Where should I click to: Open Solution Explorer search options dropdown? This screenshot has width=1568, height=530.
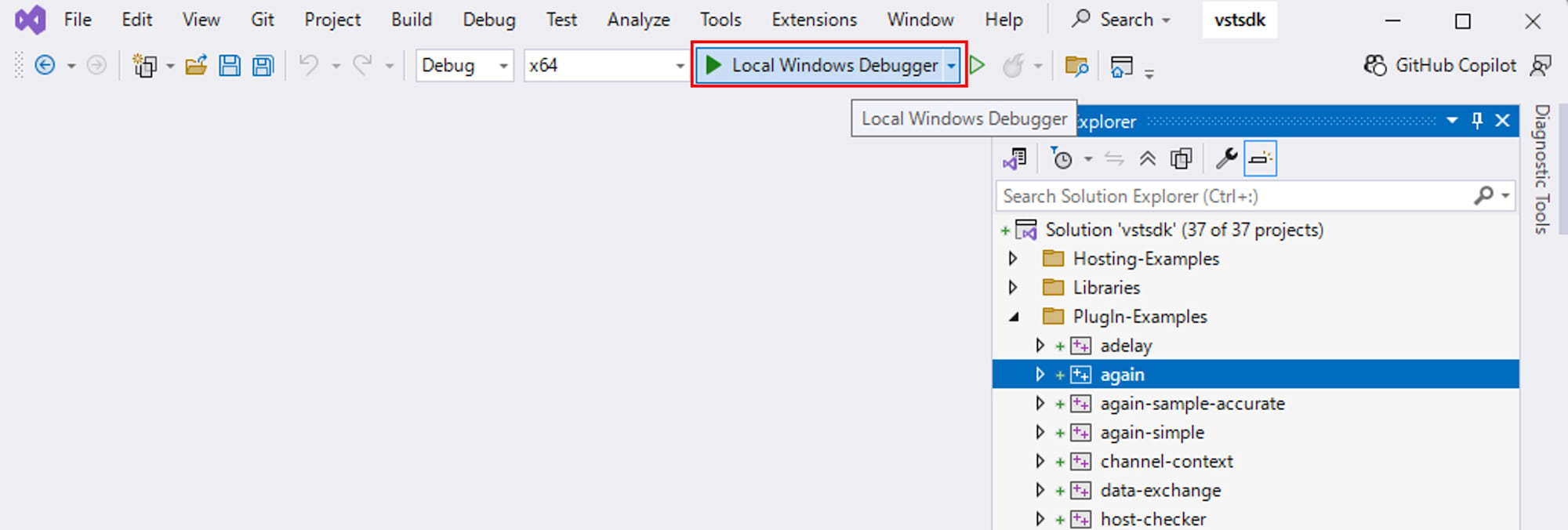pyautogui.click(x=1505, y=195)
